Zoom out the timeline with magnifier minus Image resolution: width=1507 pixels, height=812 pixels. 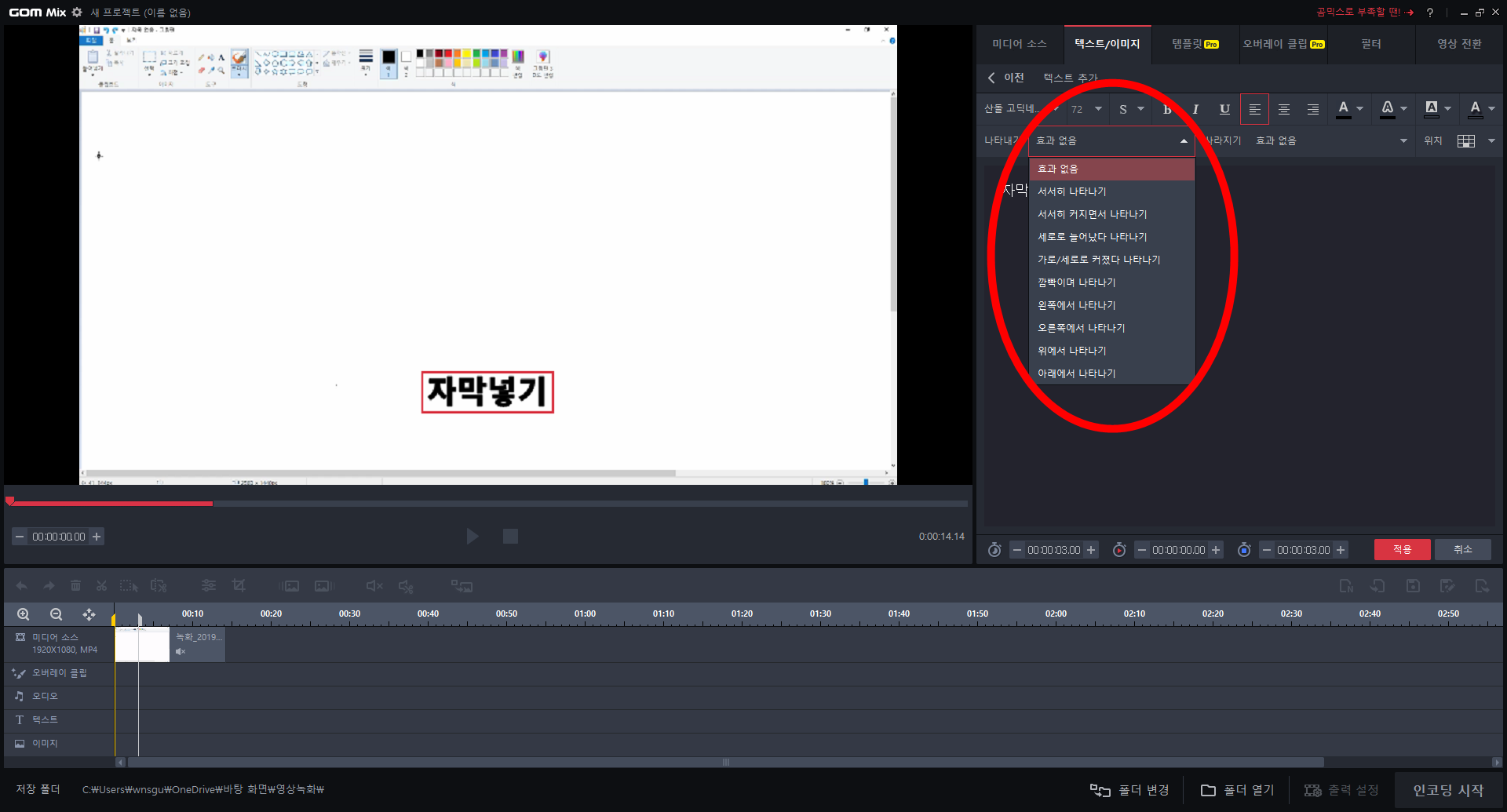pos(56,614)
